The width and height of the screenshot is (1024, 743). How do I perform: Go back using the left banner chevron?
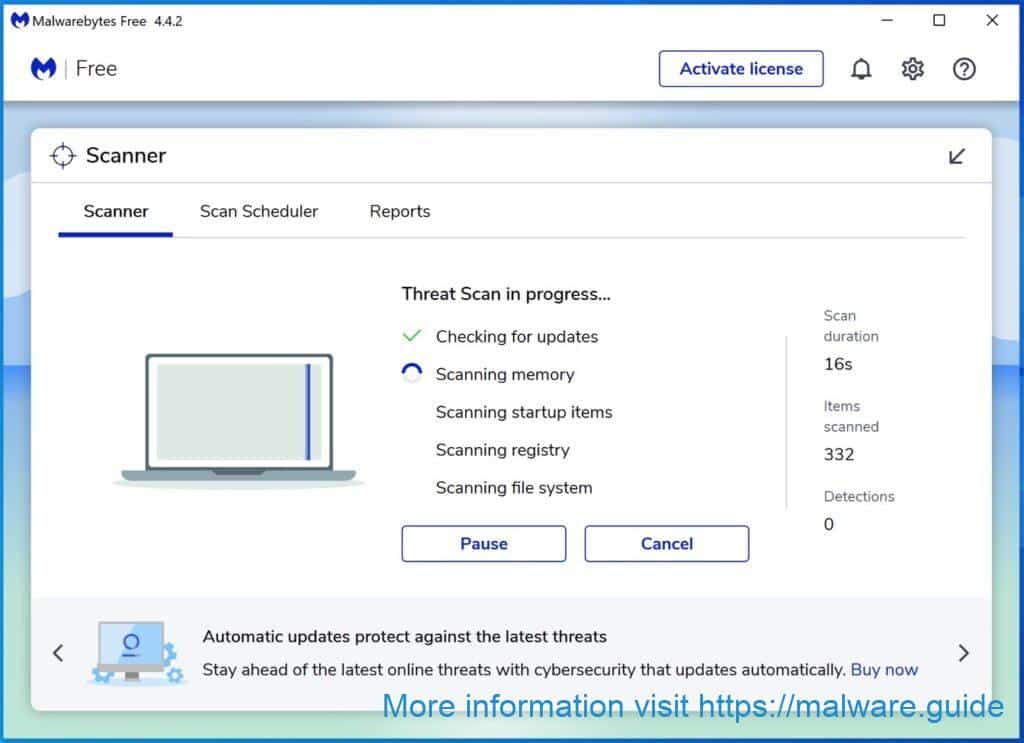[58, 653]
